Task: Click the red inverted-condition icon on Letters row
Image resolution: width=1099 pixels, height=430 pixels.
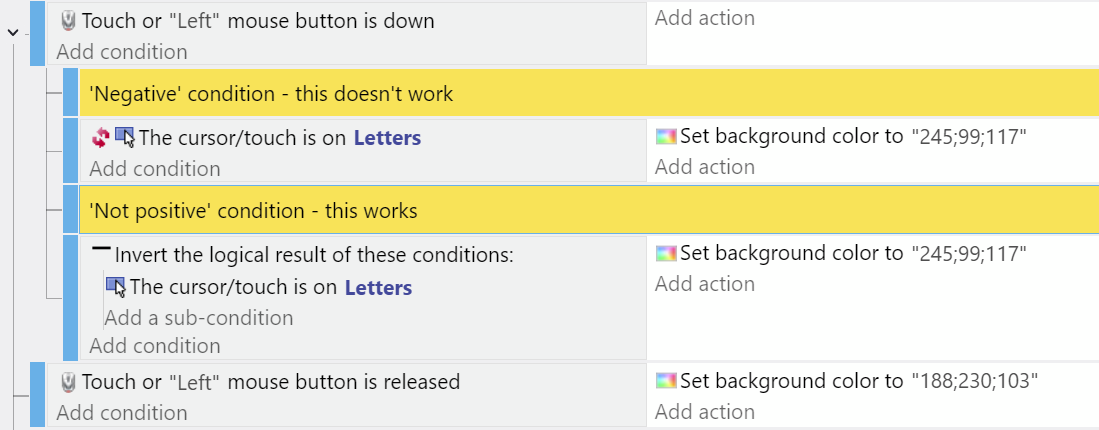Action: [100, 137]
